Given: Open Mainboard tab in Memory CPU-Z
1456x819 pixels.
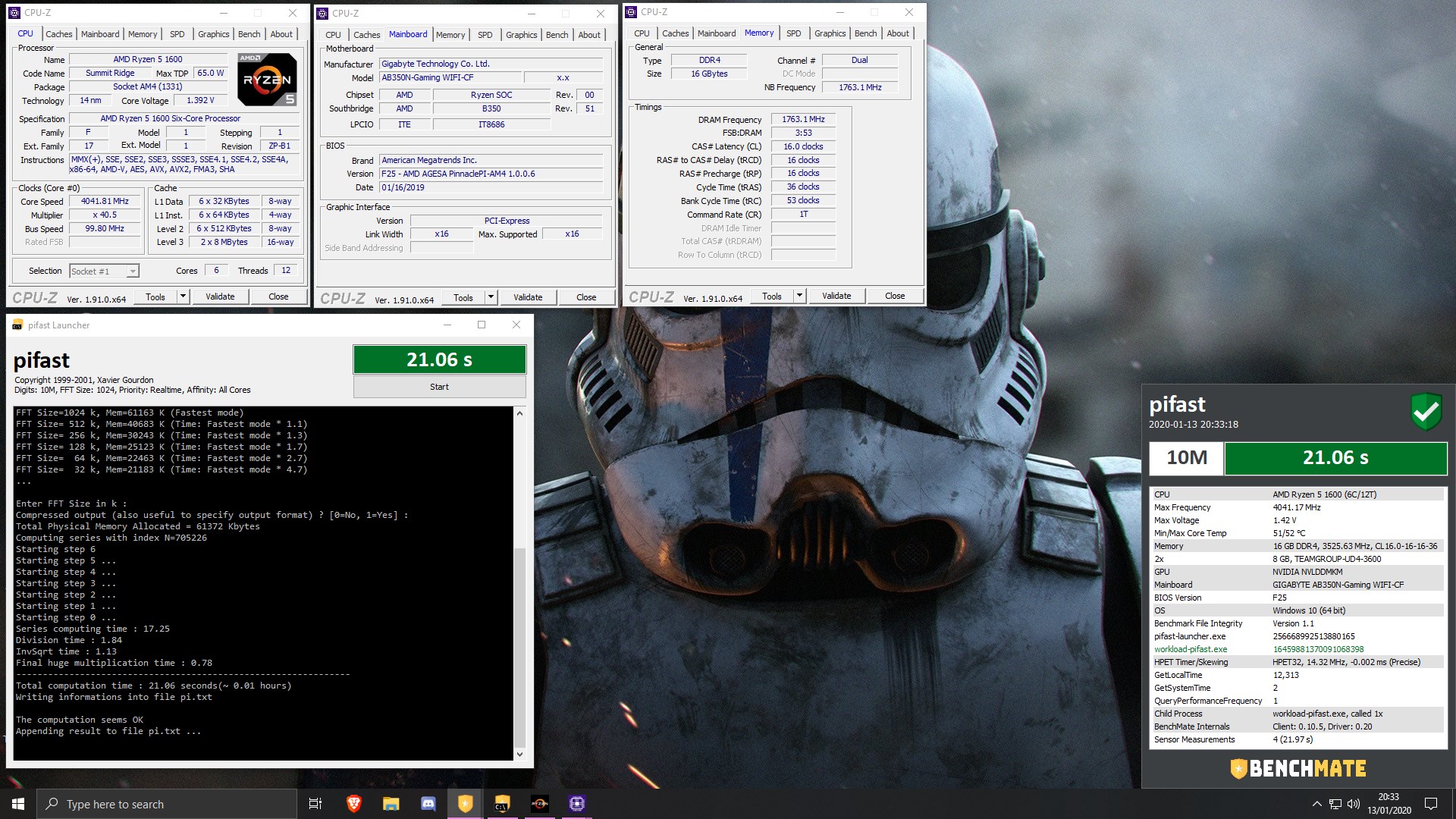Looking at the screenshot, I should pyautogui.click(x=717, y=33).
